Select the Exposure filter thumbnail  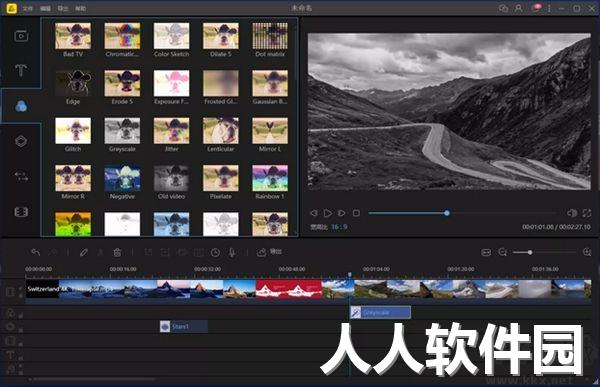(171, 83)
